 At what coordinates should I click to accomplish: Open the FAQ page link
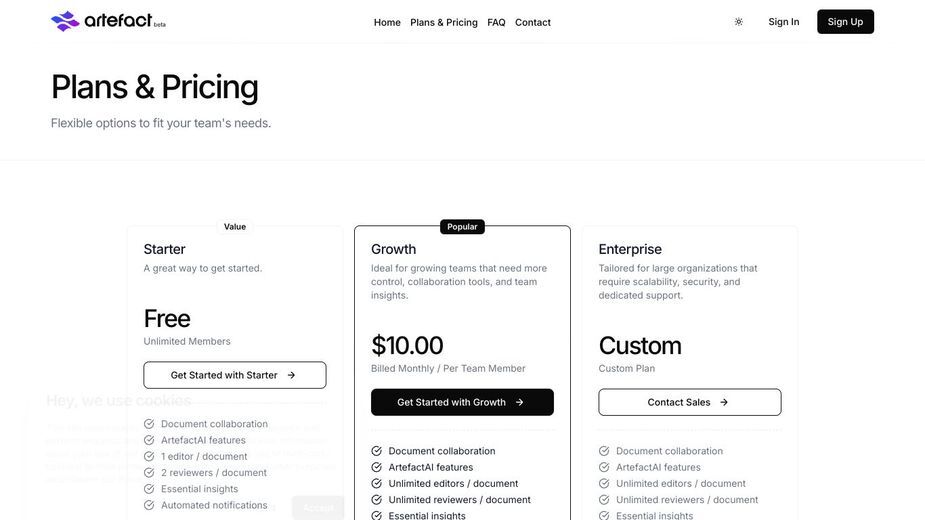(496, 22)
